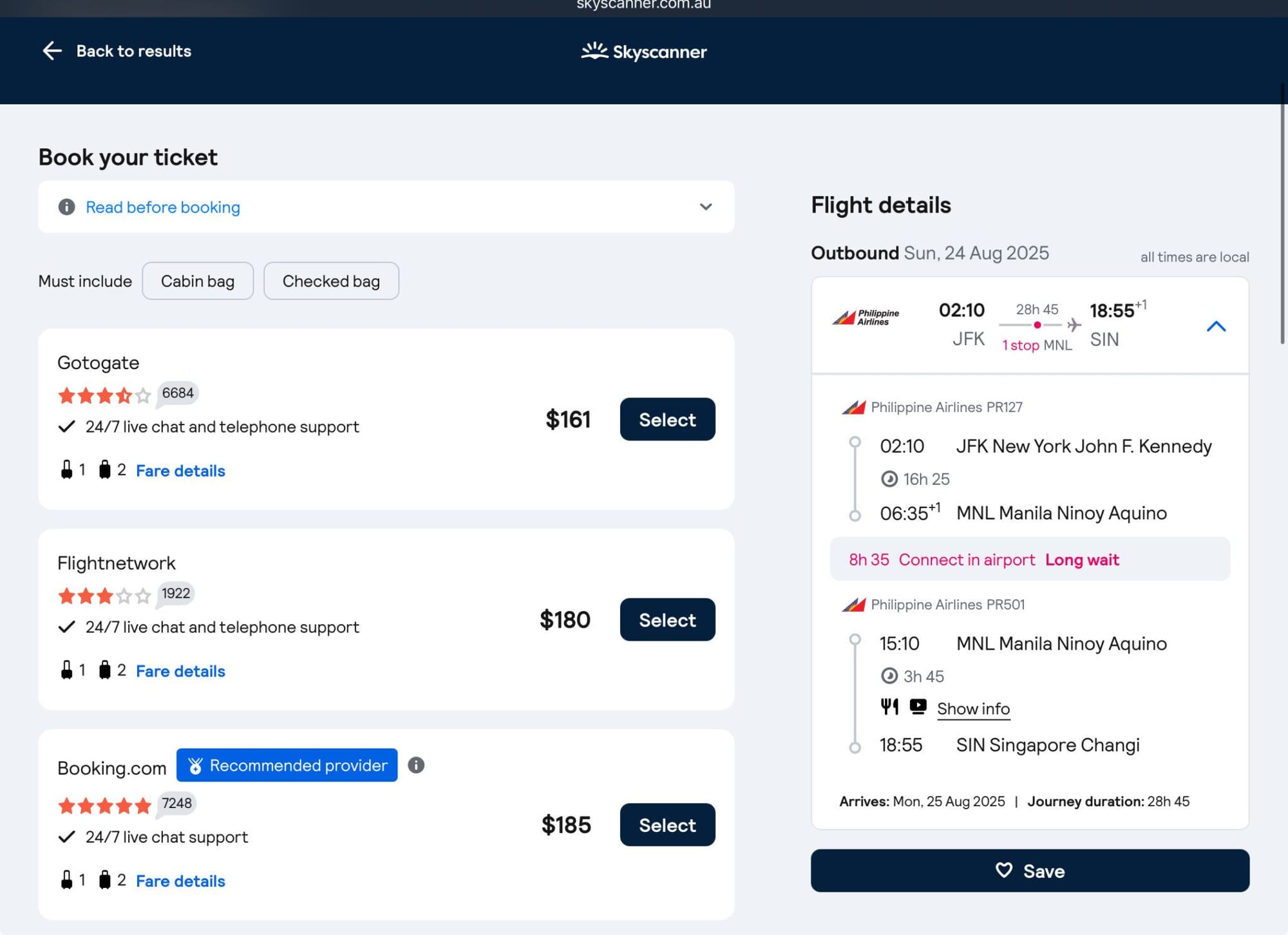The image size is (1288, 935).
Task: Open Gotogate Fare details
Action: [180, 471]
